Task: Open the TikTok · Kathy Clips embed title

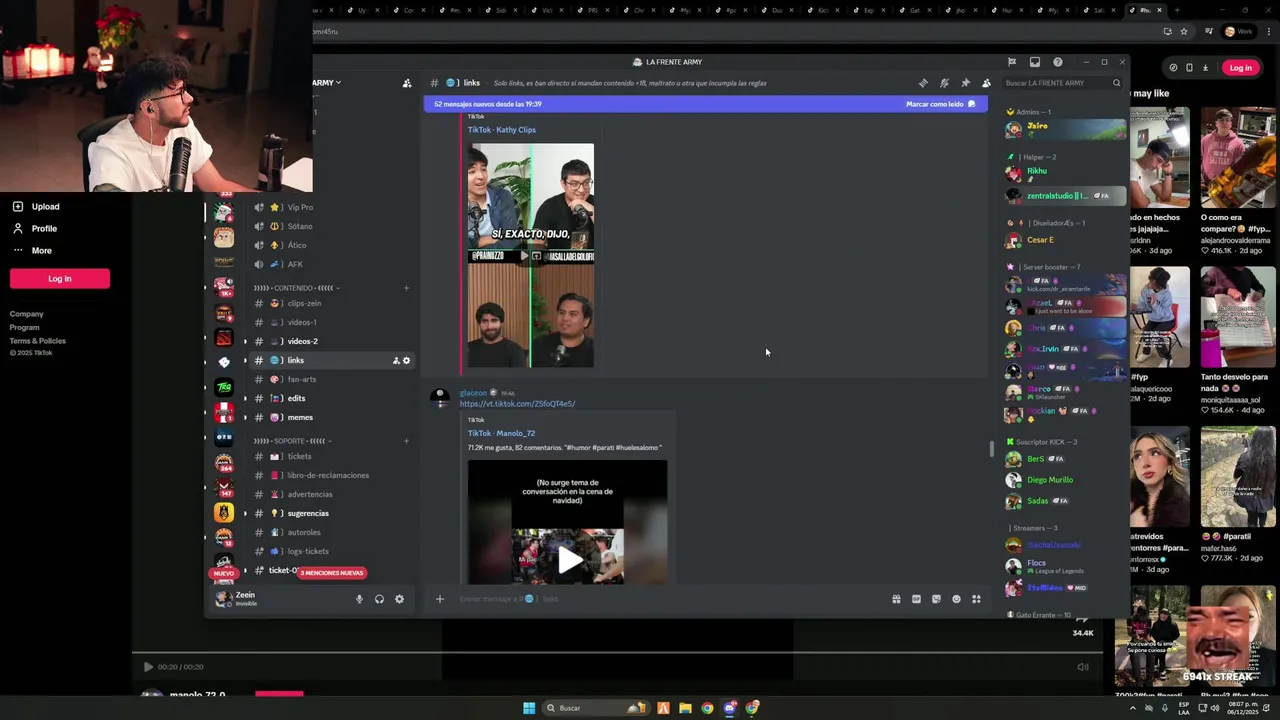Action: tap(502, 130)
